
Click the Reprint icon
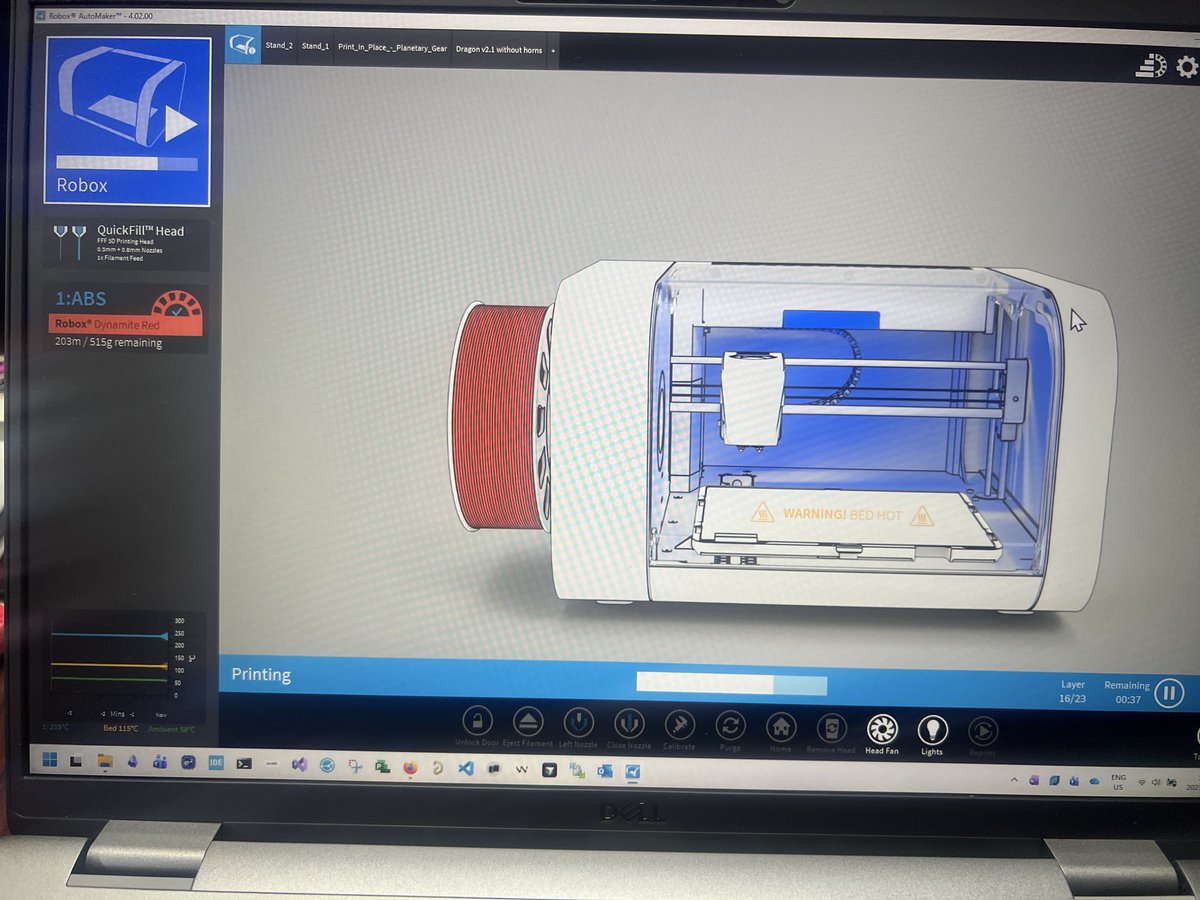982,733
